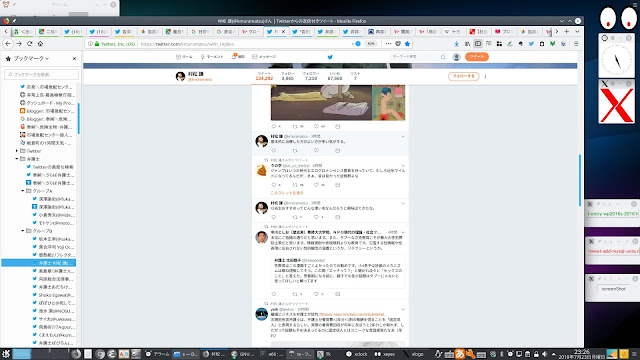The height and width of the screenshot is (360, 640).
Task: Click the Pocket save icon in address bar
Action: coord(398,44)
